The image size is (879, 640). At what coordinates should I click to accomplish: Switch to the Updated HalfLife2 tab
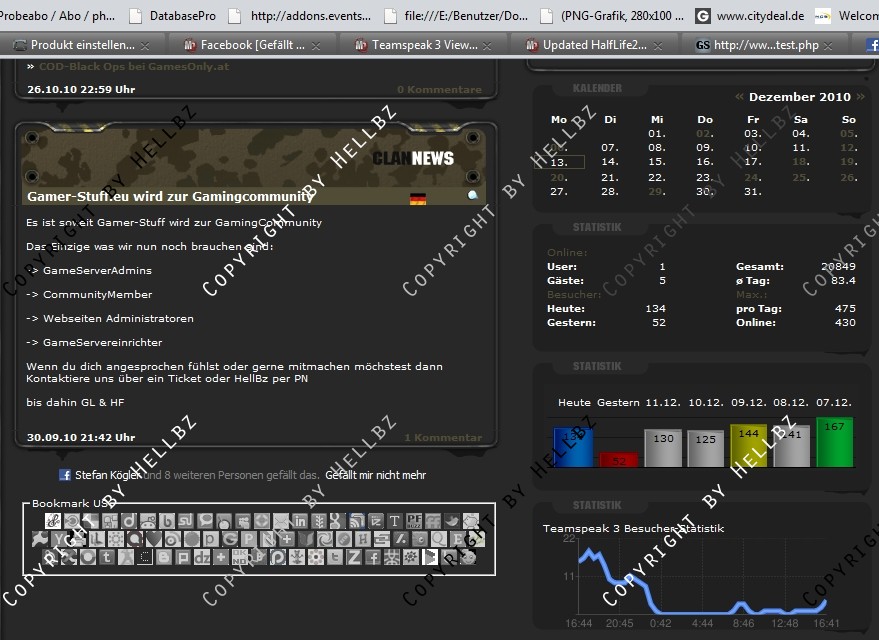(x=594, y=45)
